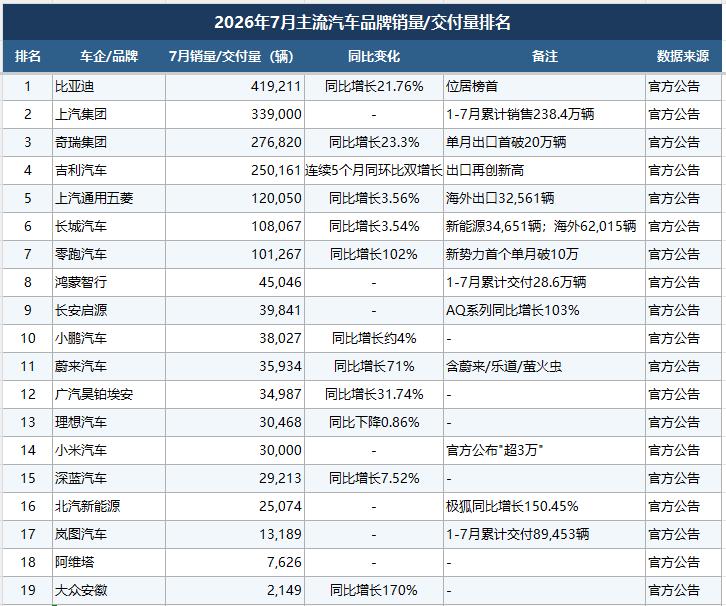Click the cell '同比增长3.54%'
This screenshot has height=606, width=726.
(374, 226)
